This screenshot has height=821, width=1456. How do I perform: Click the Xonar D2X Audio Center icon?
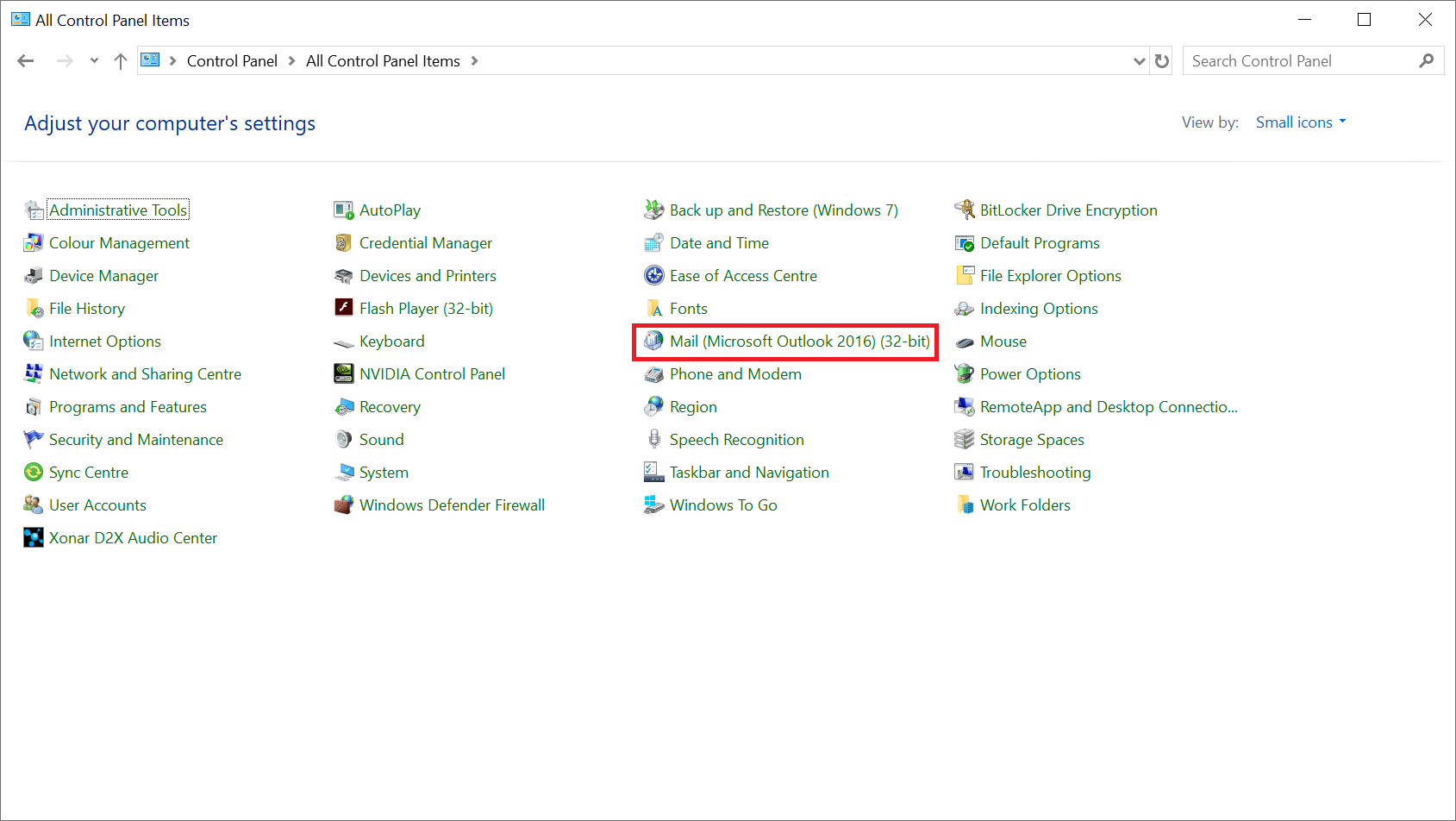pos(34,538)
